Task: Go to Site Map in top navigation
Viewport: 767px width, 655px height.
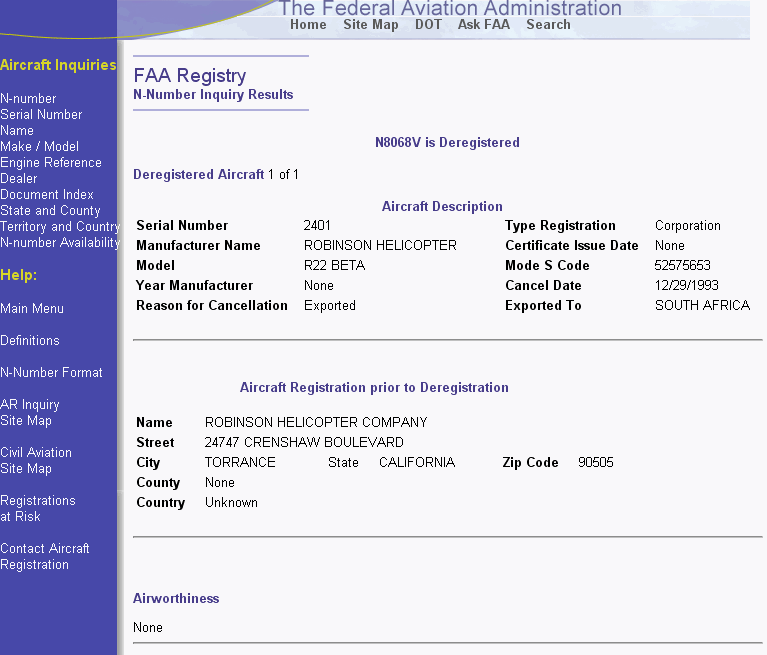Action: click(370, 25)
